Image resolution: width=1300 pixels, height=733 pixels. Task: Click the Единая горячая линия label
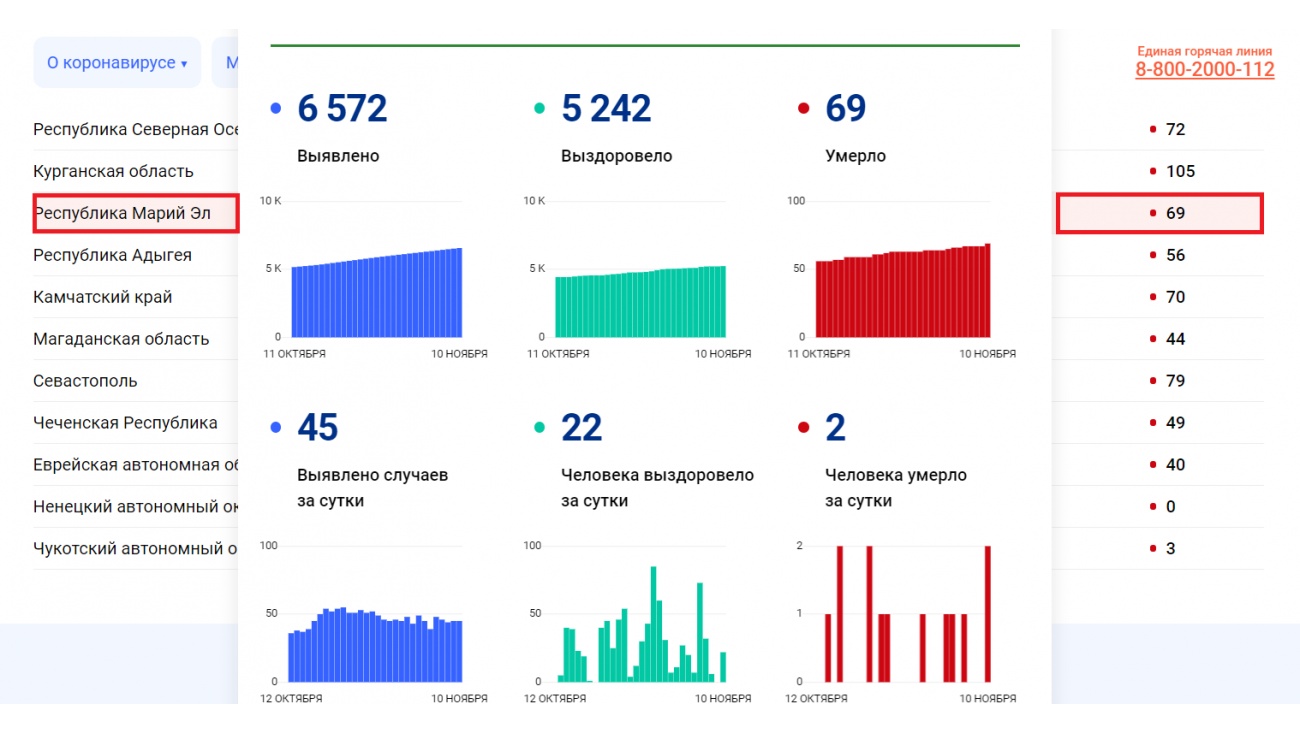pyautogui.click(x=1205, y=51)
